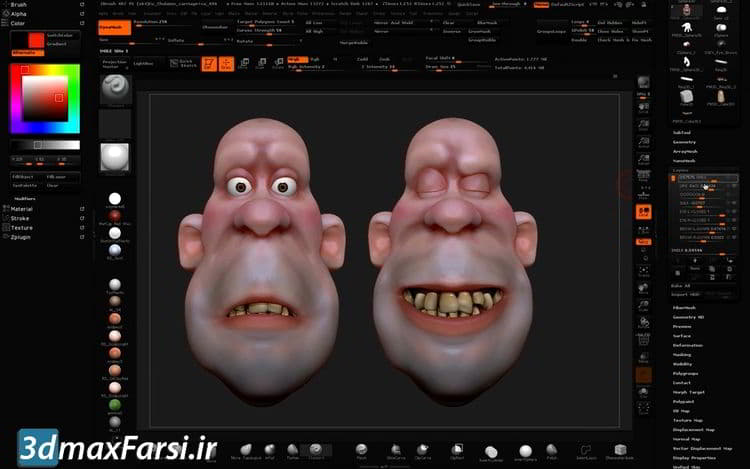Image resolution: width=750 pixels, height=469 pixels.
Task: Undock the Material palette icon
Action: pos(82,209)
